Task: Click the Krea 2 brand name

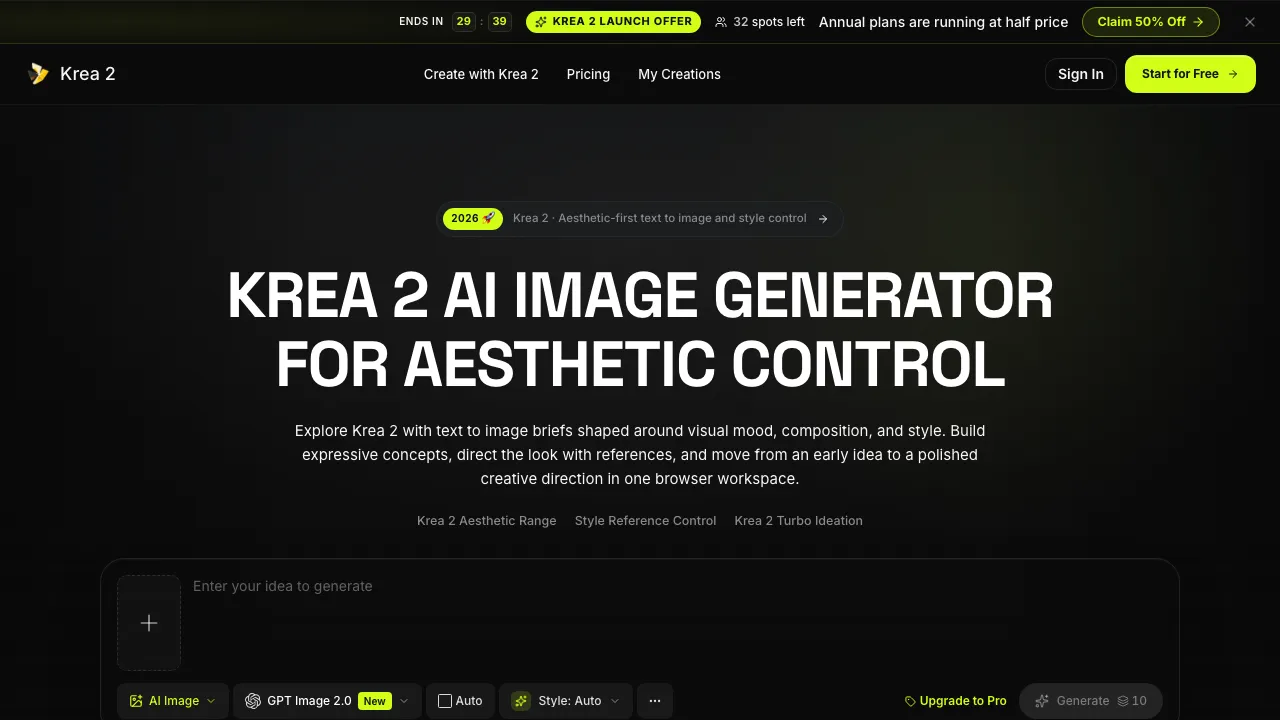Action: 88,74
